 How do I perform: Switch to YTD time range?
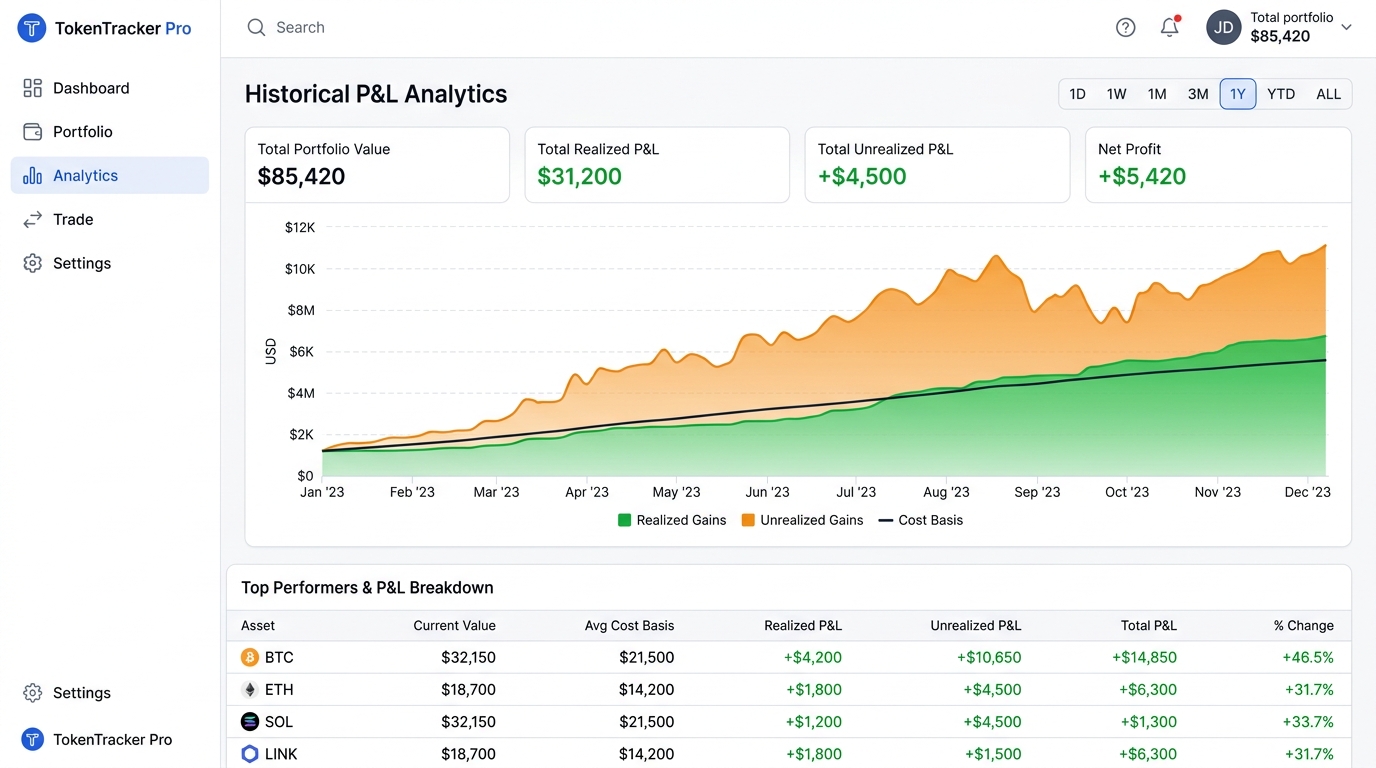(1281, 94)
